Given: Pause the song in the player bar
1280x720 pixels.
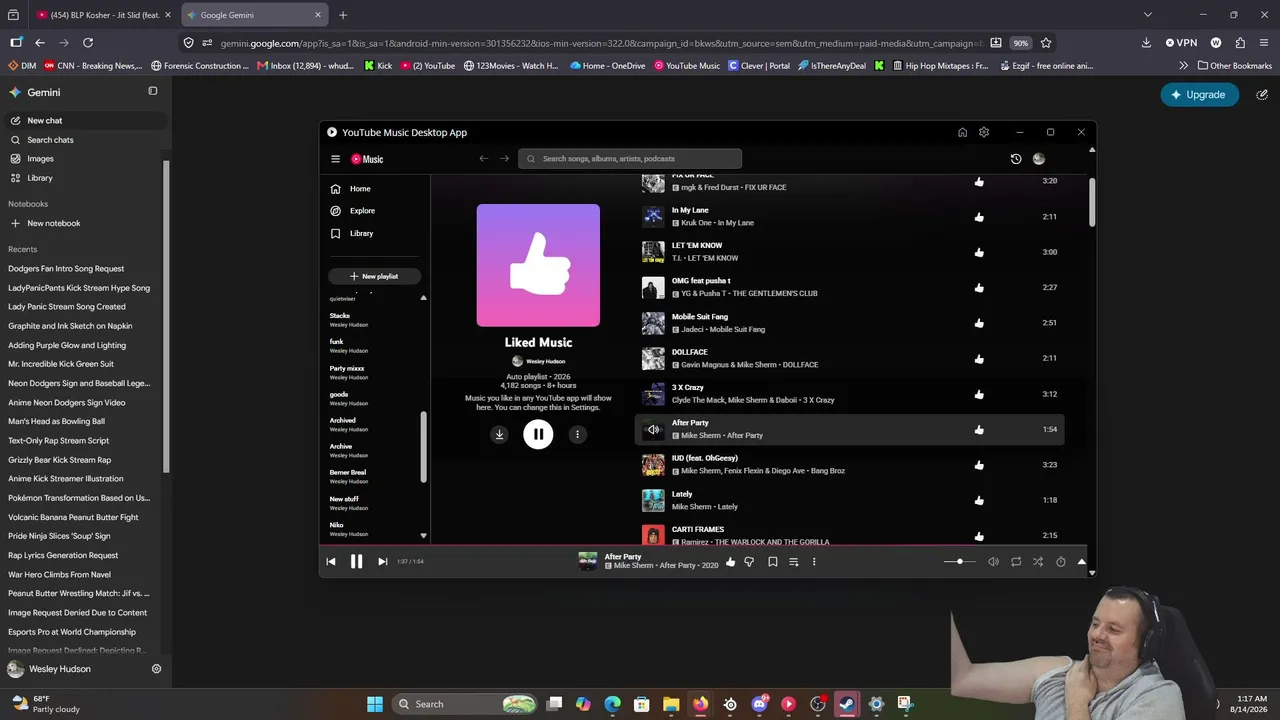Looking at the screenshot, I should point(356,562).
